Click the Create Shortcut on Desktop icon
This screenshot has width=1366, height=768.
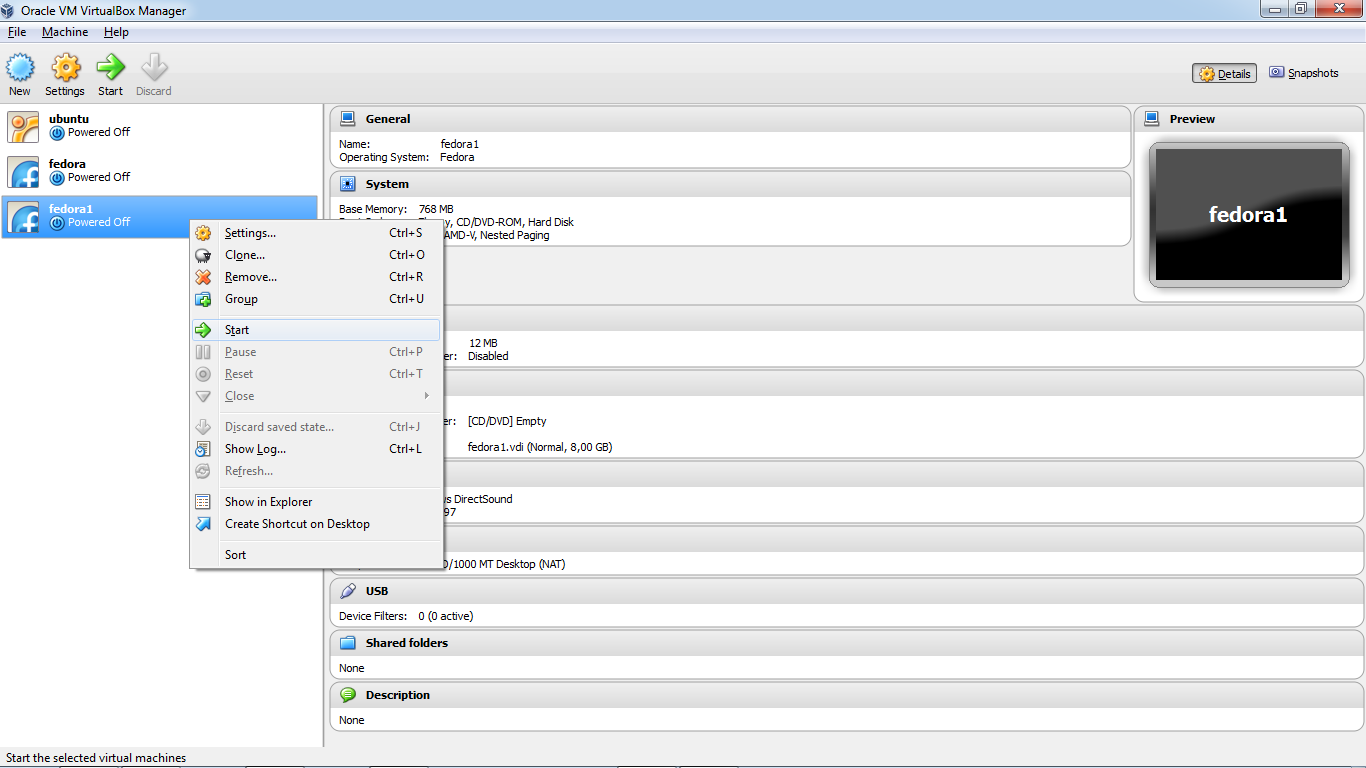tap(203, 524)
